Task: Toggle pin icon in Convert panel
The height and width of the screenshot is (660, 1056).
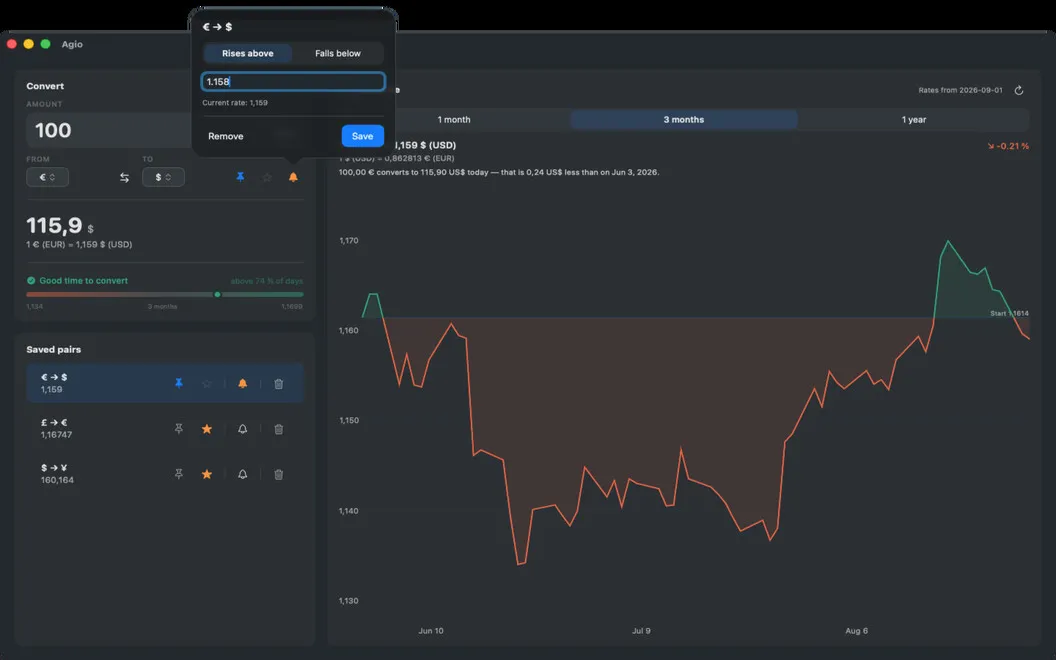Action: (x=240, y=177)
